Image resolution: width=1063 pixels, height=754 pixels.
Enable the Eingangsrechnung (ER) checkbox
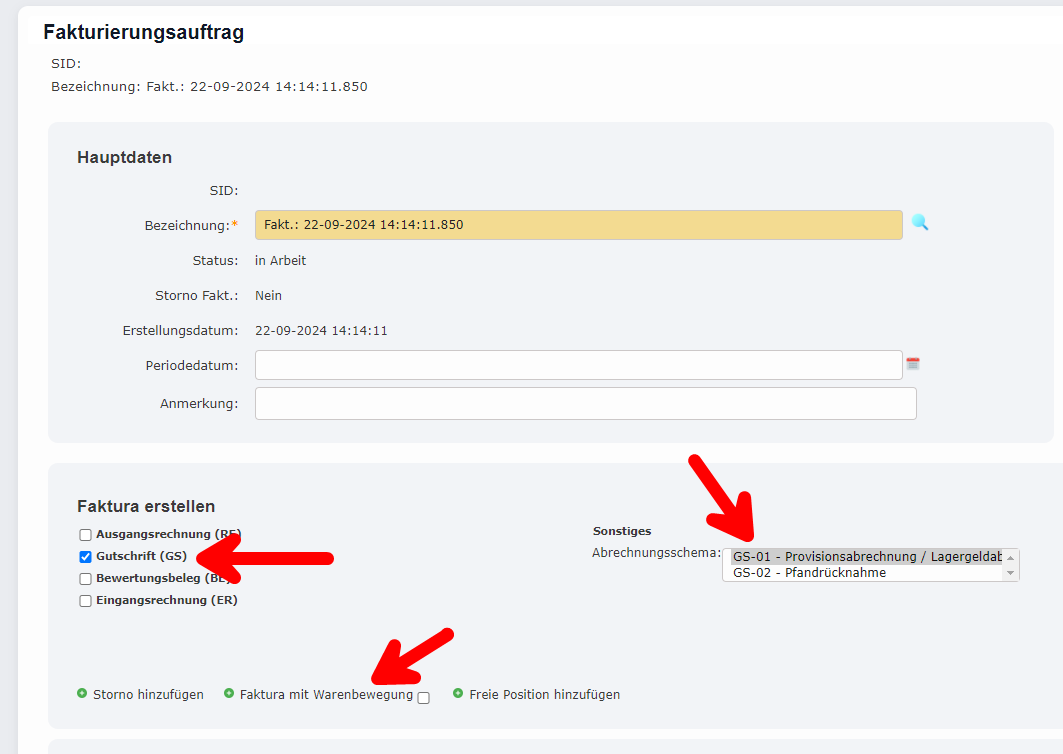click(x=85, y=600)
